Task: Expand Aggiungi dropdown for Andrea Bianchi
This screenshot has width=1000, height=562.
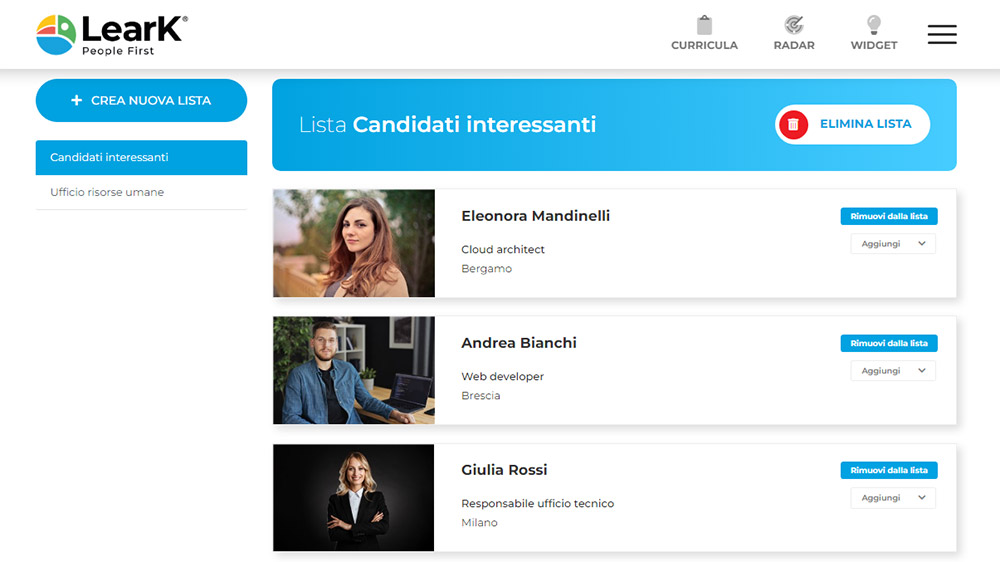Action: coord(893,371)
